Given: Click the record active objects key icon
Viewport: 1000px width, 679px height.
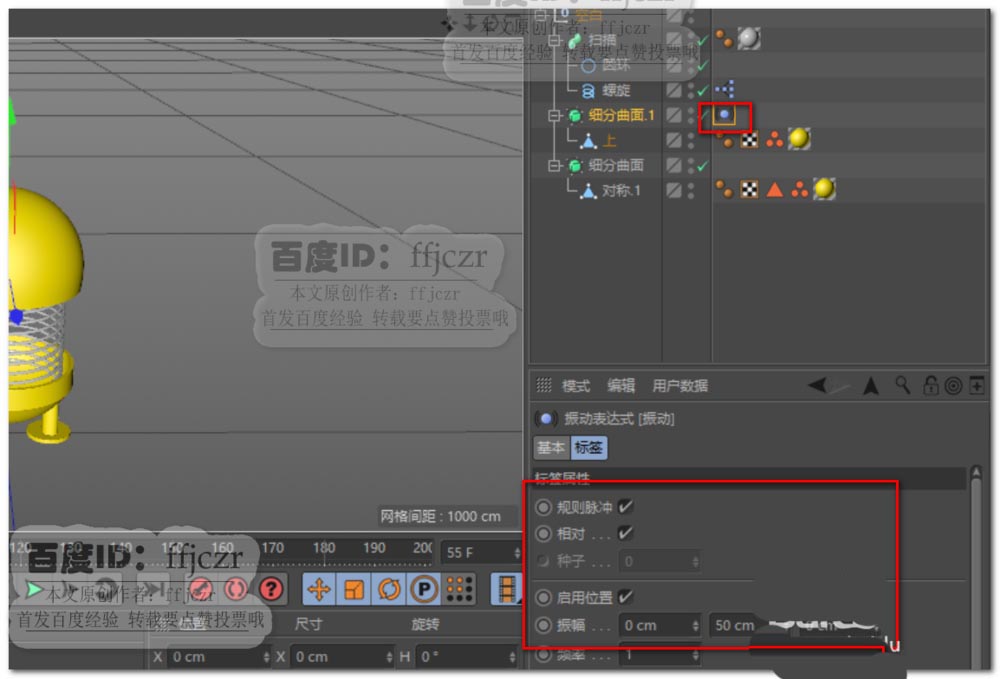Looking at the screenshot, I should tap(201, 589).
